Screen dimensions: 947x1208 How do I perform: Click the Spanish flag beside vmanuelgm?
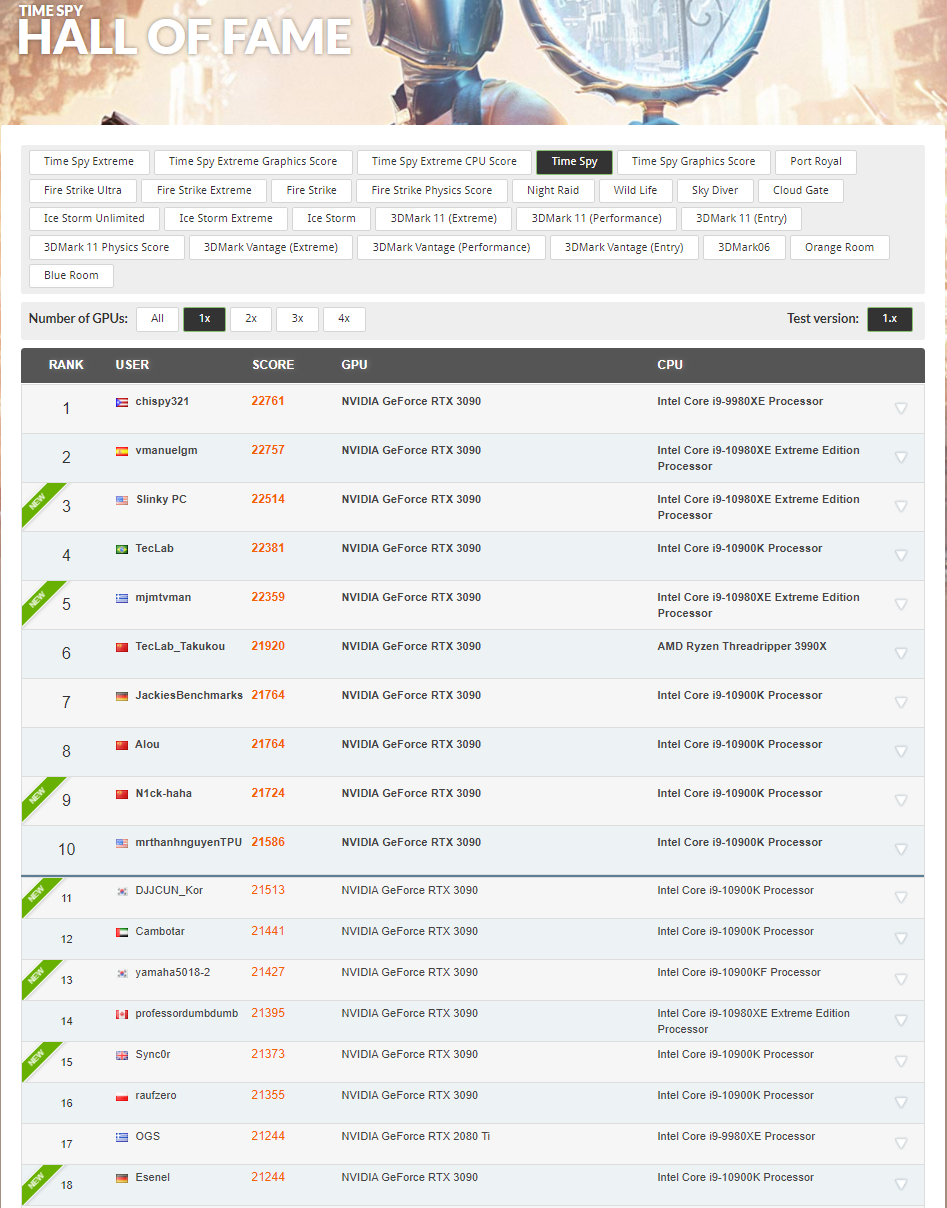122,451
